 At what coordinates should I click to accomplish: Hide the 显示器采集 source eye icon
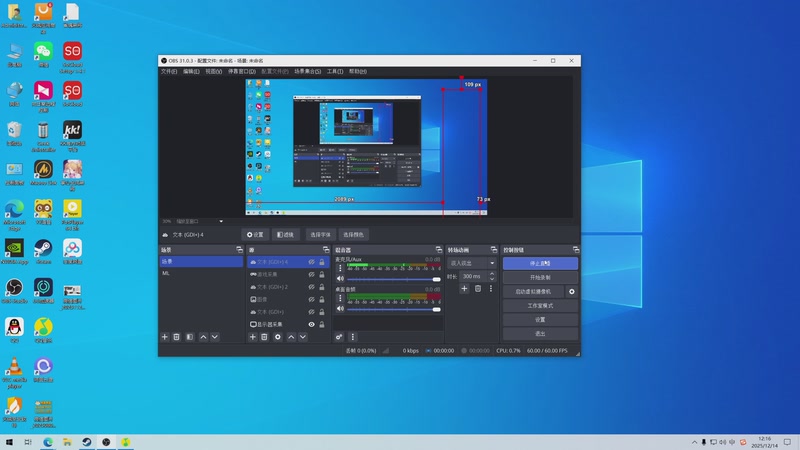[x=311, y=324]
